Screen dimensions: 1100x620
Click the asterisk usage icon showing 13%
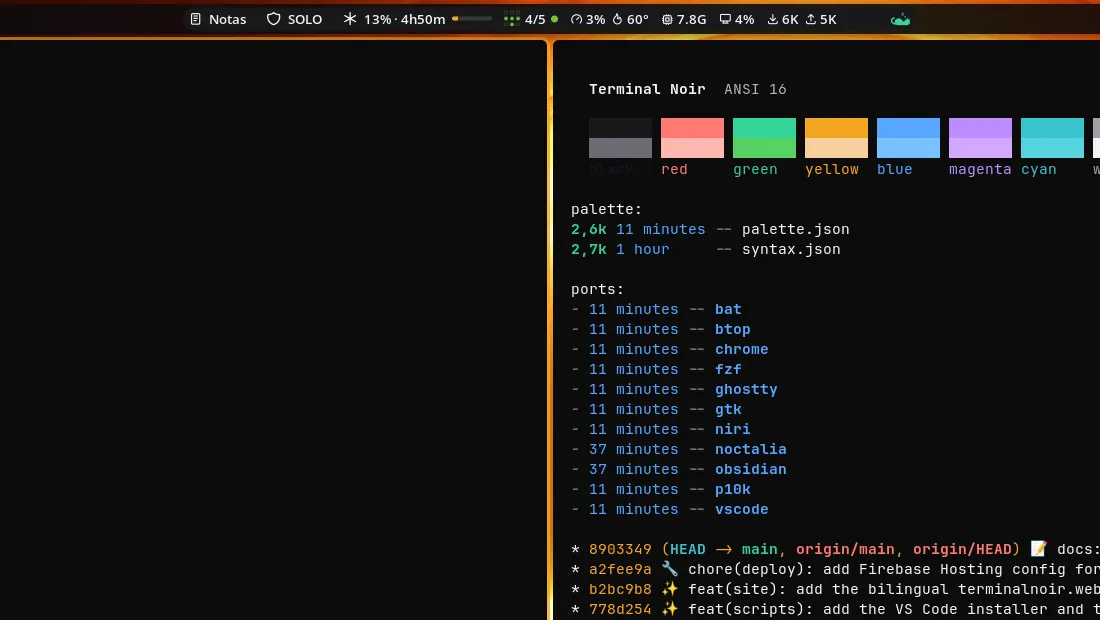pyautogui.click(x=349, y=19)
